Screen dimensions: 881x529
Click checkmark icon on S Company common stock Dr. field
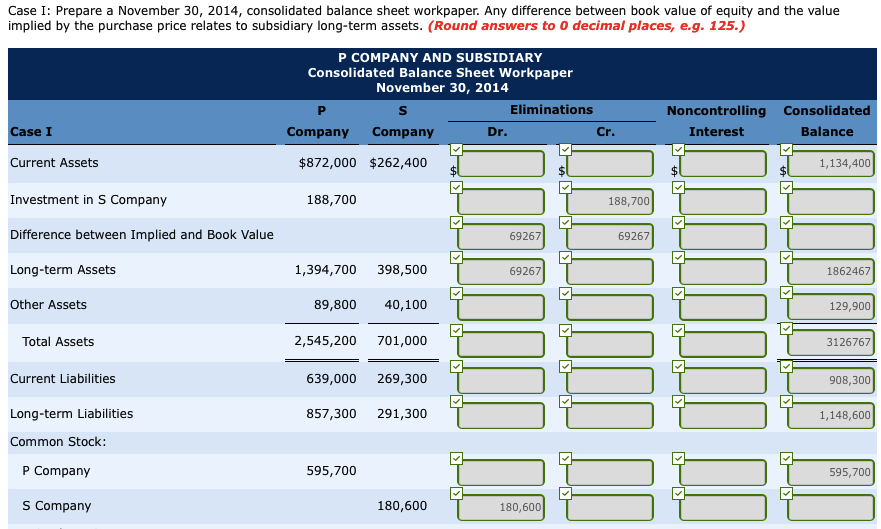(457, 493)
